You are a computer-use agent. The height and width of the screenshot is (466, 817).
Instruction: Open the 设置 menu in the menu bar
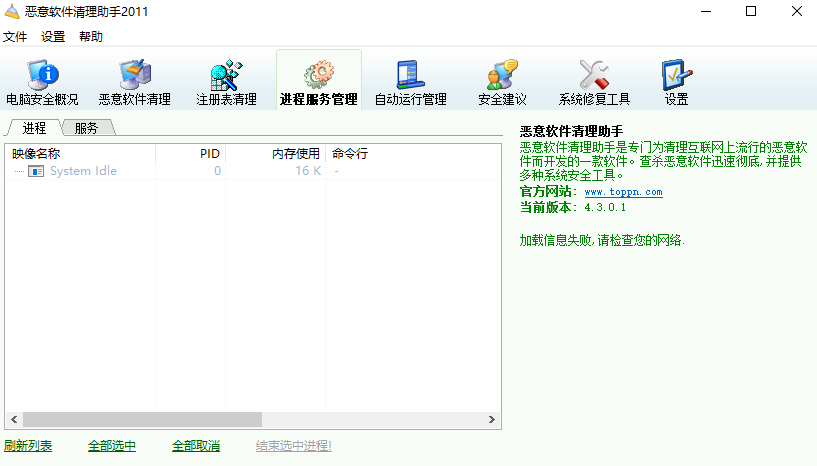[53, 37]
